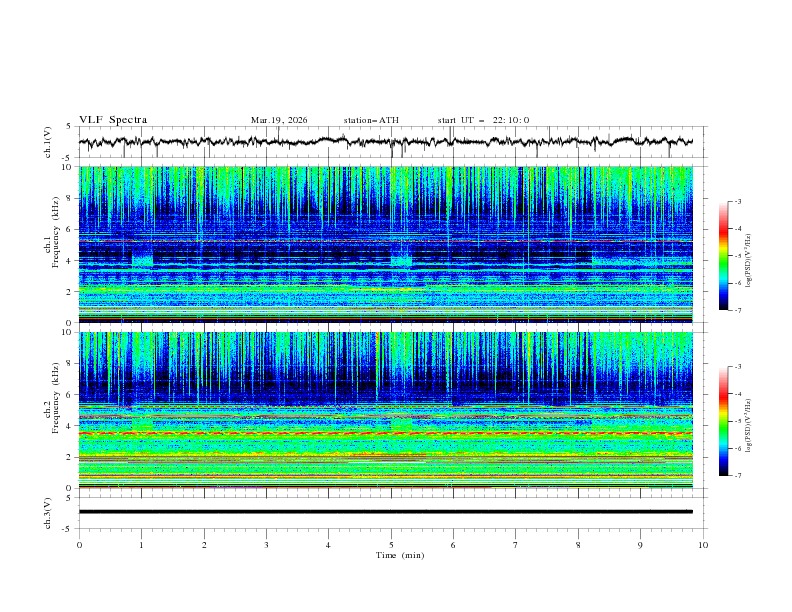Click time axis tick label "1"
Screen dimensions: 792x612
pos(141,545)
